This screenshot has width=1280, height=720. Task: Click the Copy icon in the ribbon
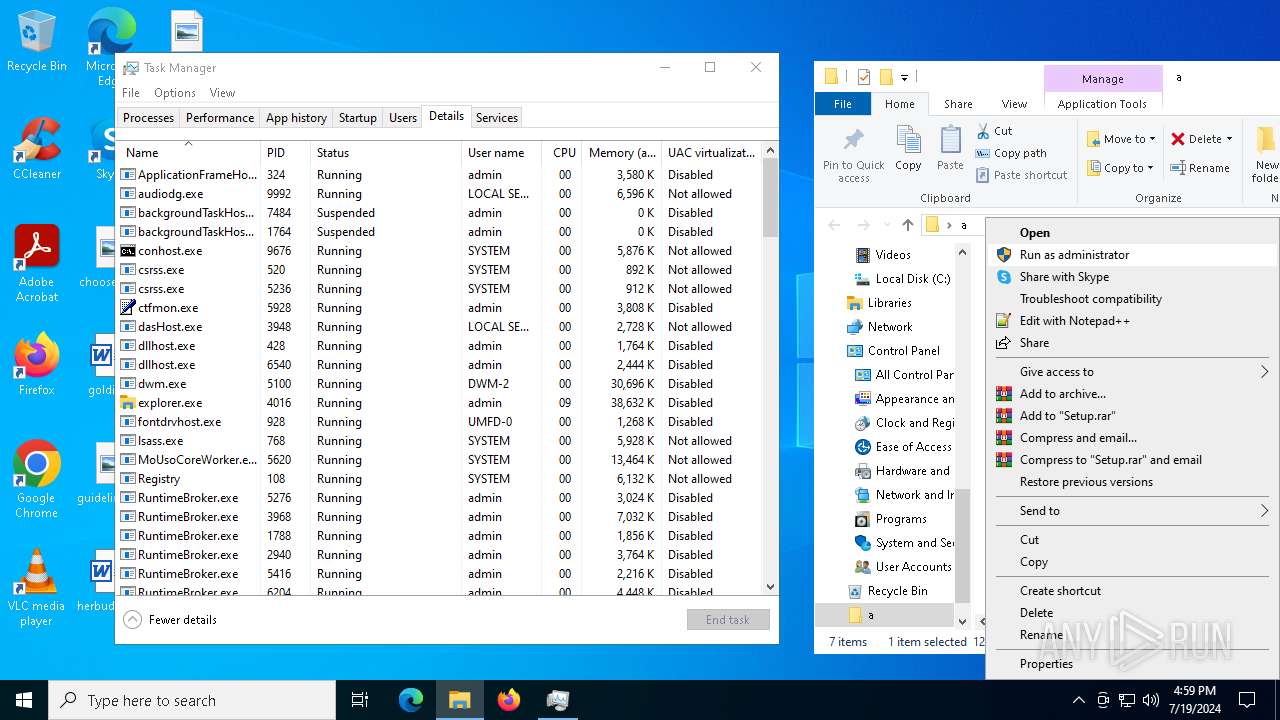tap(908, 141)
